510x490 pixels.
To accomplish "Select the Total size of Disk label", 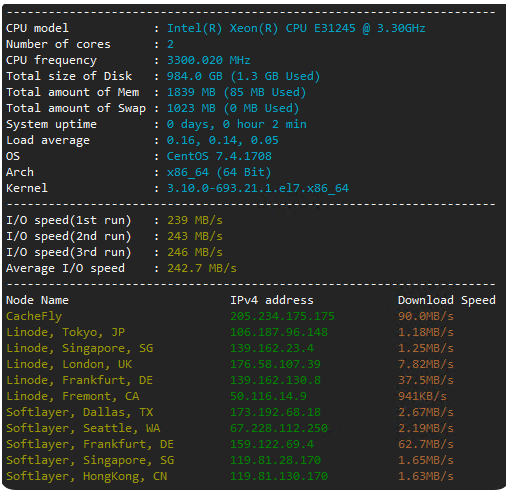I will 69,76.
